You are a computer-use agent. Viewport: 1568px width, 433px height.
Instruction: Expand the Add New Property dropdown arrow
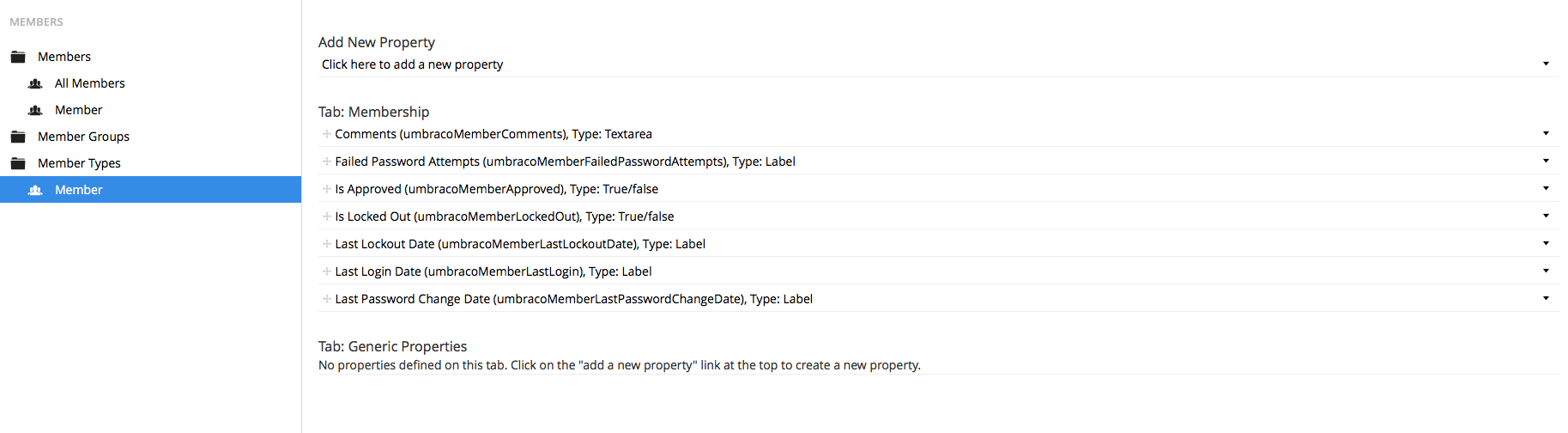click(1546, 64)
